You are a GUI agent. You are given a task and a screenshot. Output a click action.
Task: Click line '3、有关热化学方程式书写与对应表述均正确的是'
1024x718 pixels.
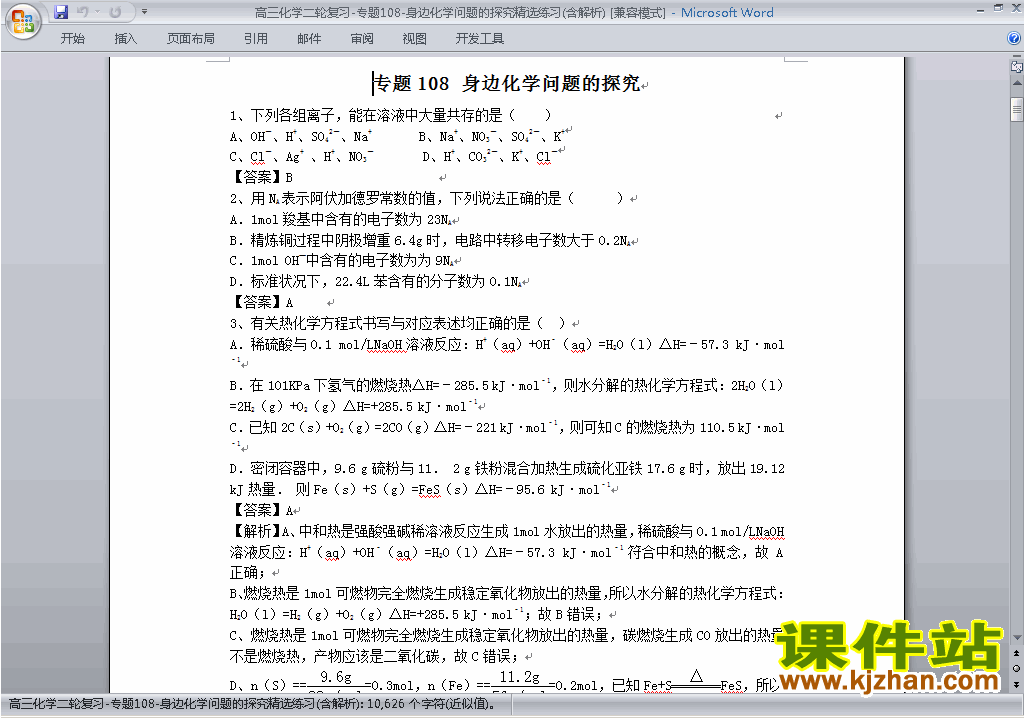click(397, 323)
